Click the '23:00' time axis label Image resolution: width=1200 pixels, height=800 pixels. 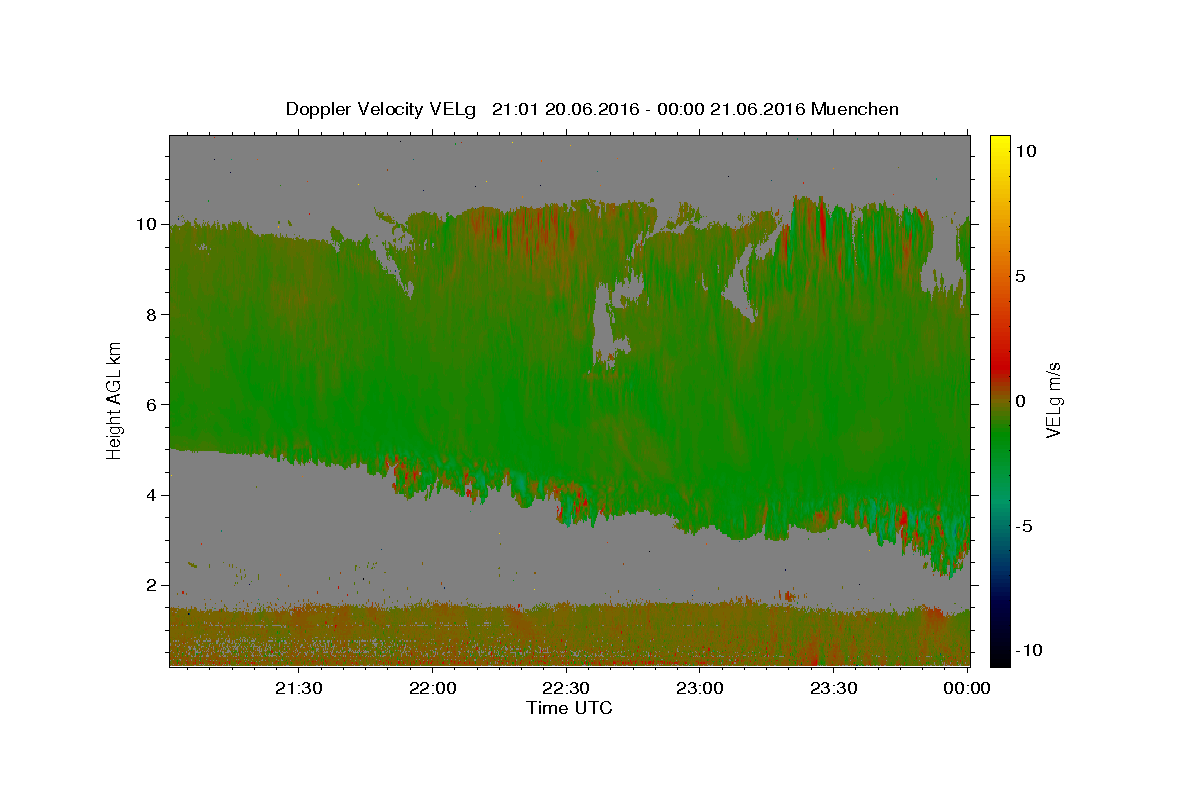point(700,688)
